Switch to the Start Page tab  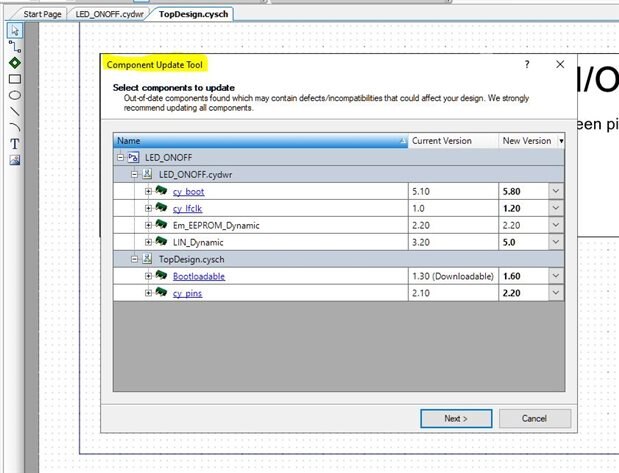[x=43, y=14]
